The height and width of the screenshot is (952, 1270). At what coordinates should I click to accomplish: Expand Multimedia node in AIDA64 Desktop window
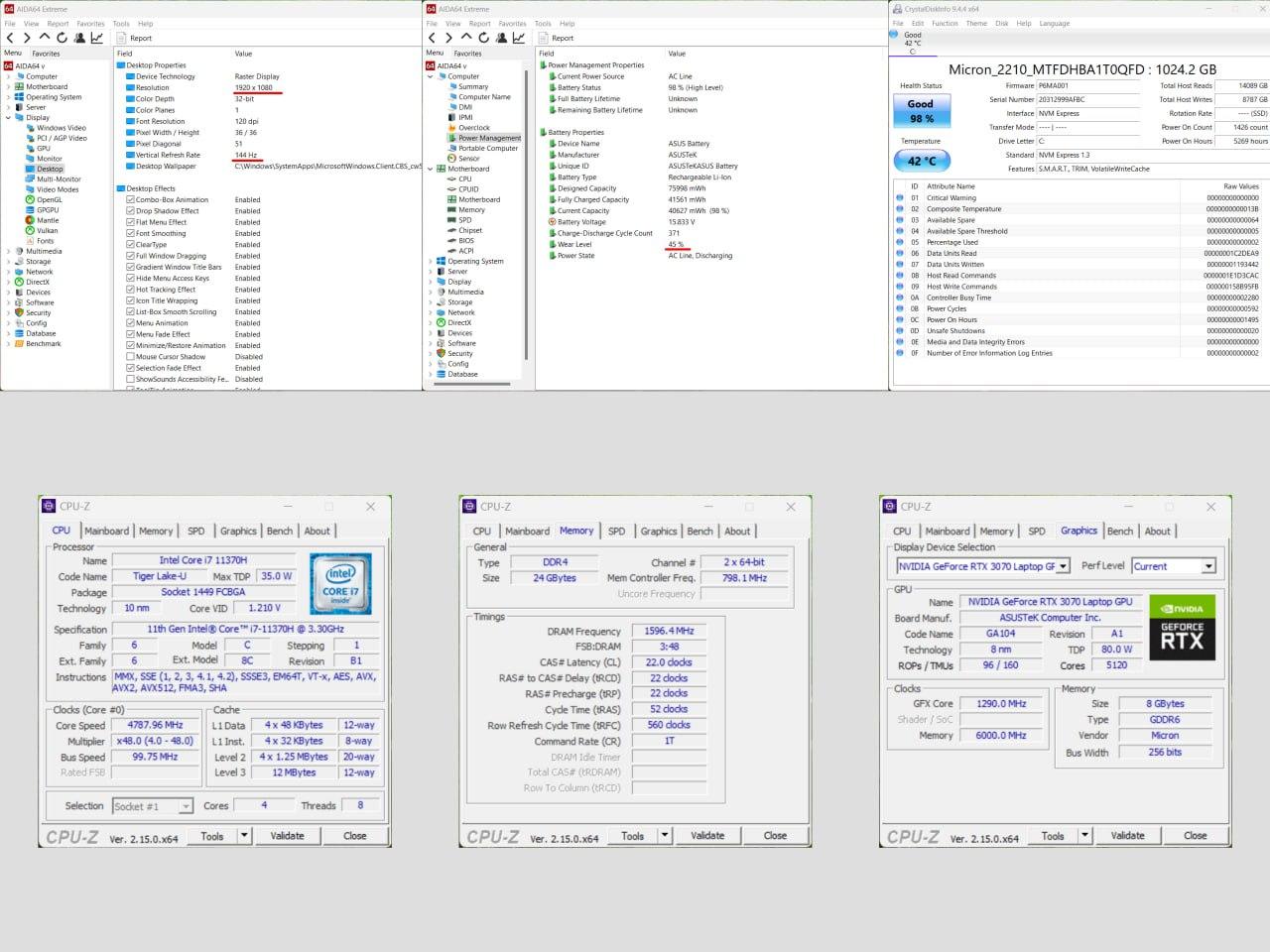click(x=9, y=251)
